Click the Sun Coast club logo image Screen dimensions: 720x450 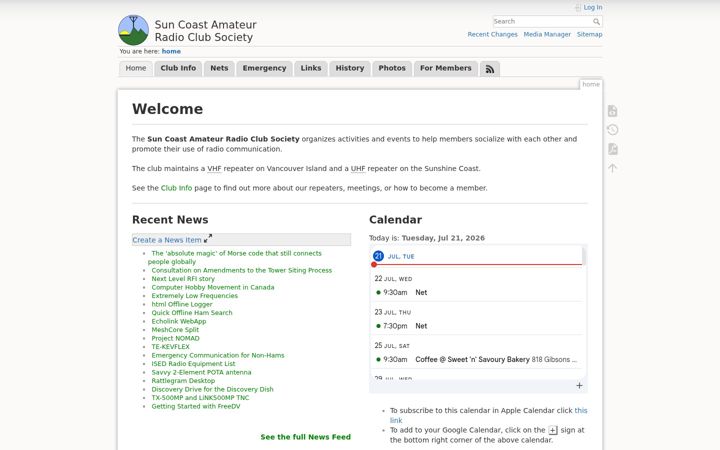coord(133,30)
